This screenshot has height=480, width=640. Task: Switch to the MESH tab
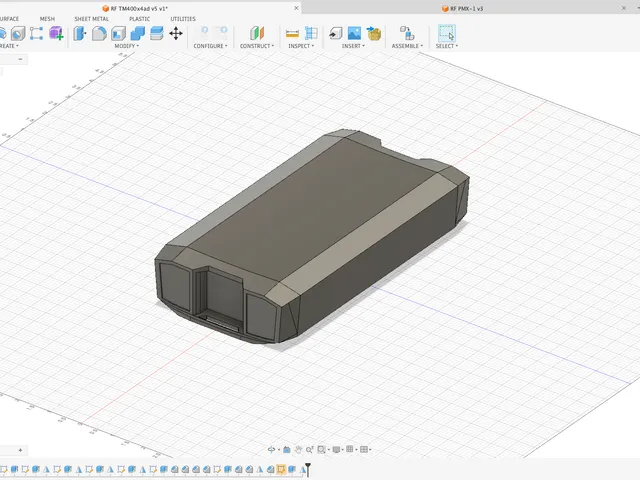pyautogui.click(x=47, y=19)
